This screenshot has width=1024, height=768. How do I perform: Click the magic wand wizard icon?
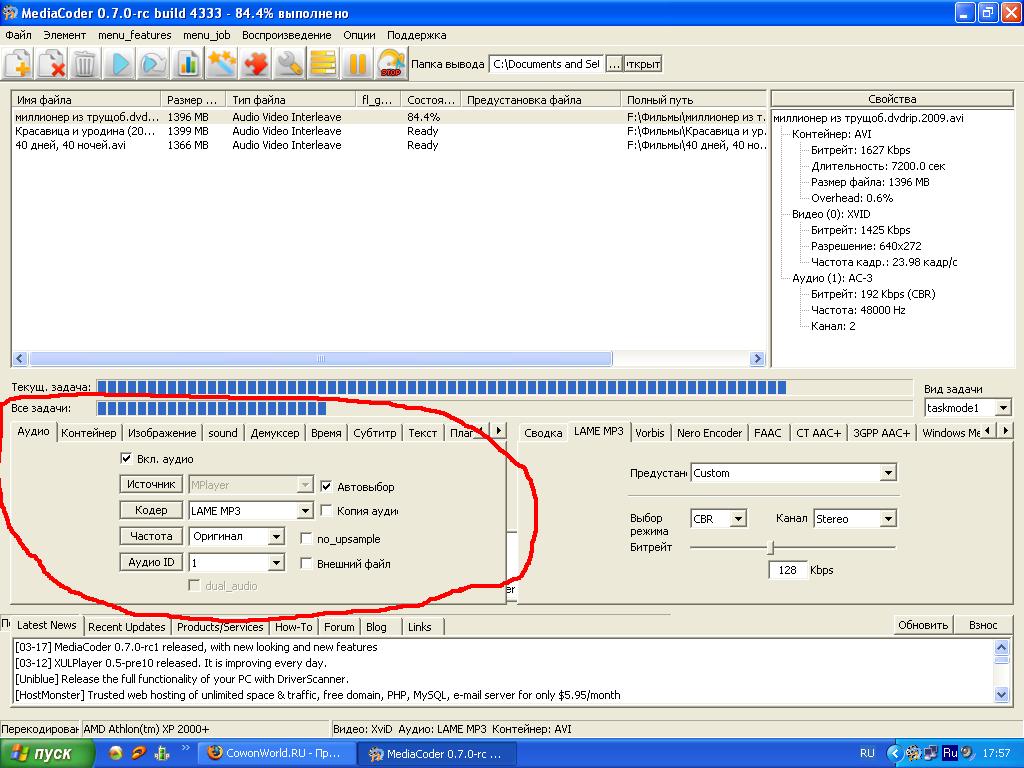point(221,64)
